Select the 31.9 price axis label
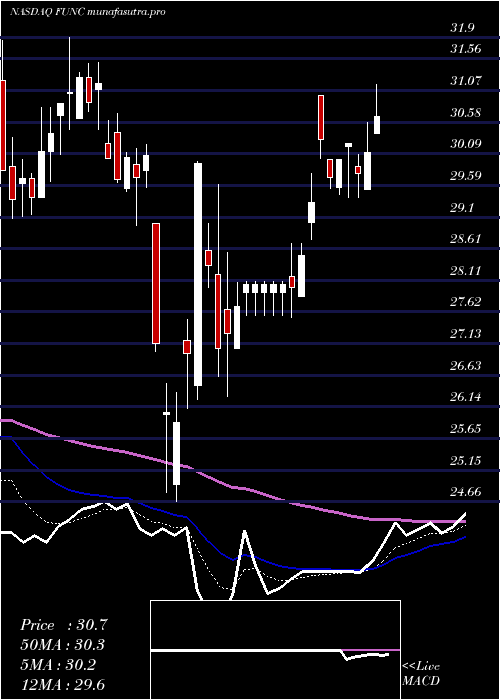The image size is (500, 700). (x=462, y=28)
